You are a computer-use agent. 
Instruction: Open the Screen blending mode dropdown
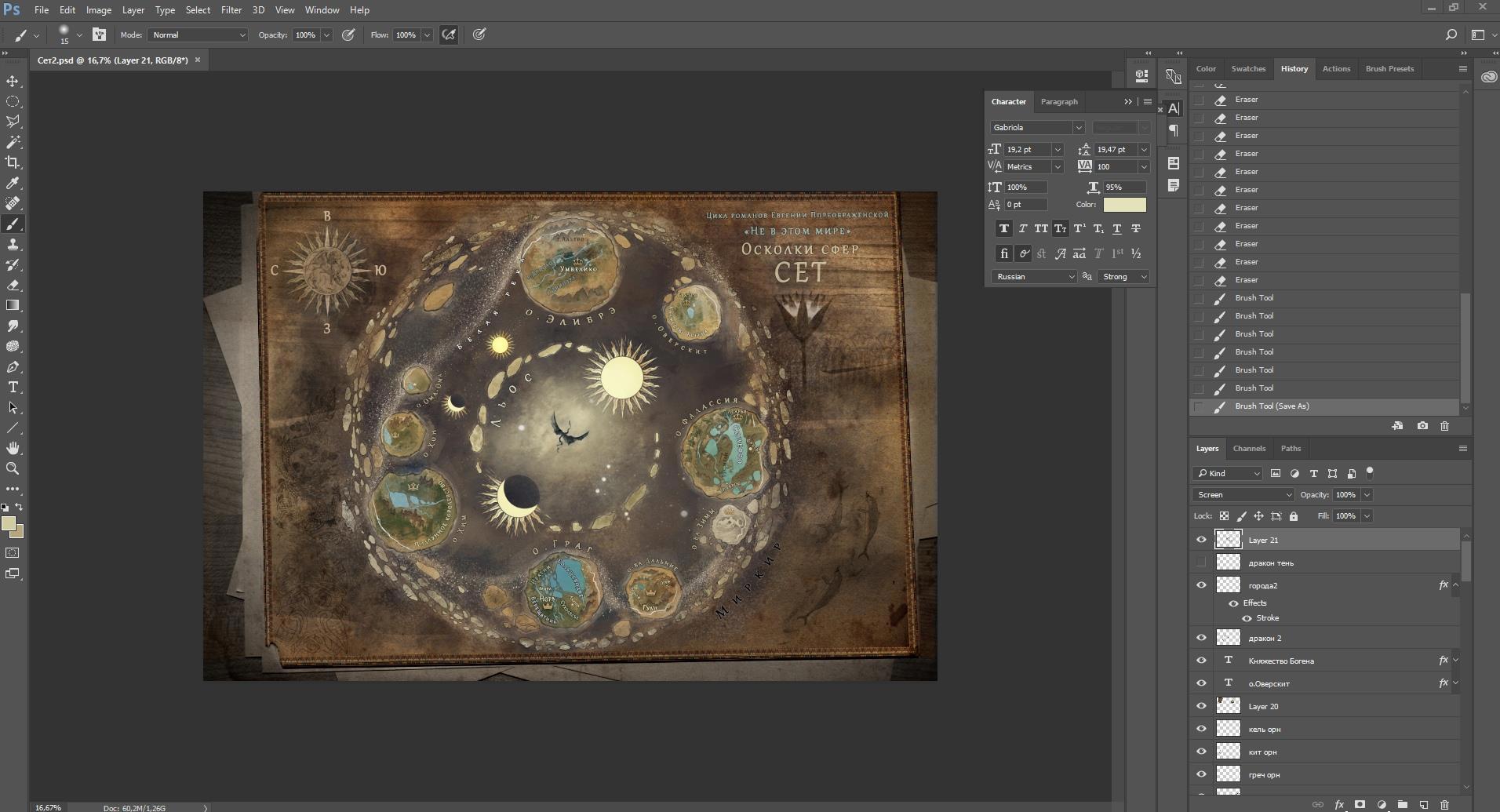click(x=1243, y=495)
